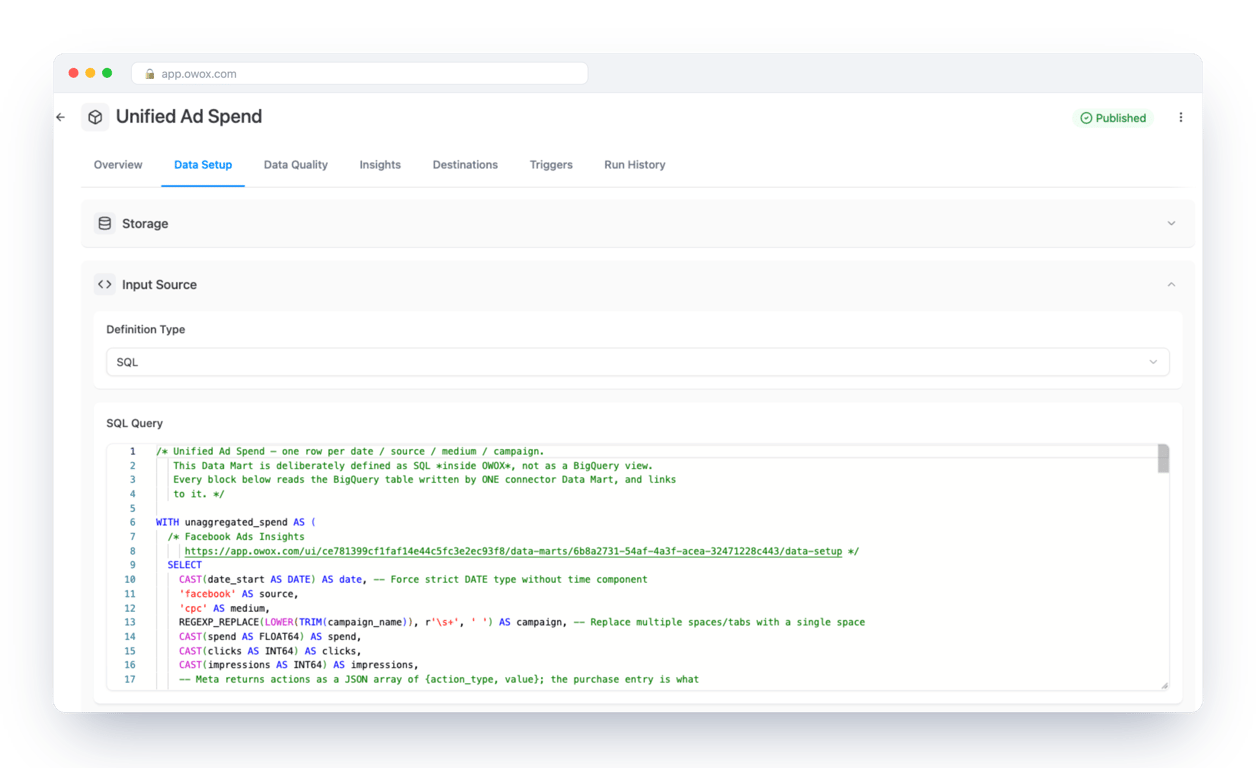Viewport: 1256px width, 768px height.
Task: Open the Data Quality tab
Action: (296, 165)
